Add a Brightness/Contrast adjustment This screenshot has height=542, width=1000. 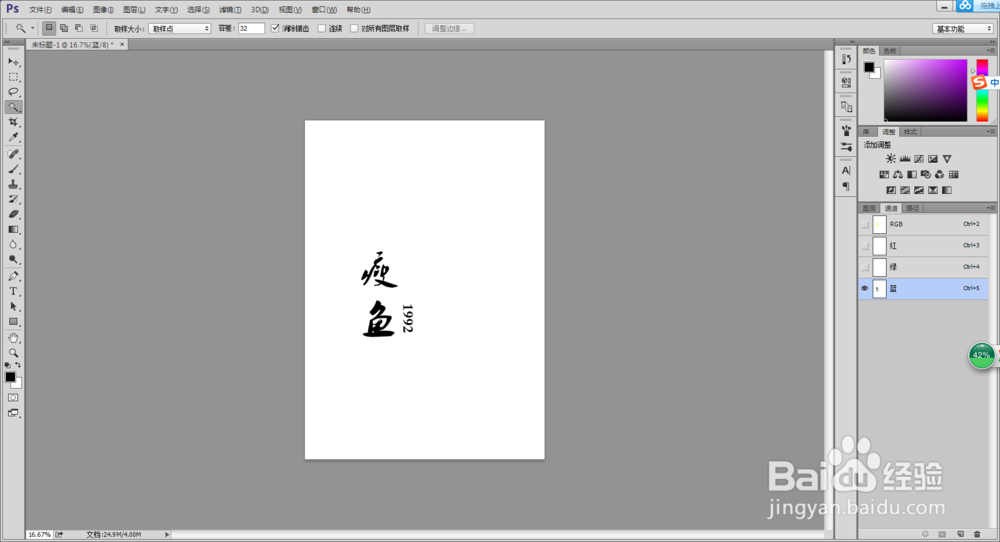coord(891,159)
